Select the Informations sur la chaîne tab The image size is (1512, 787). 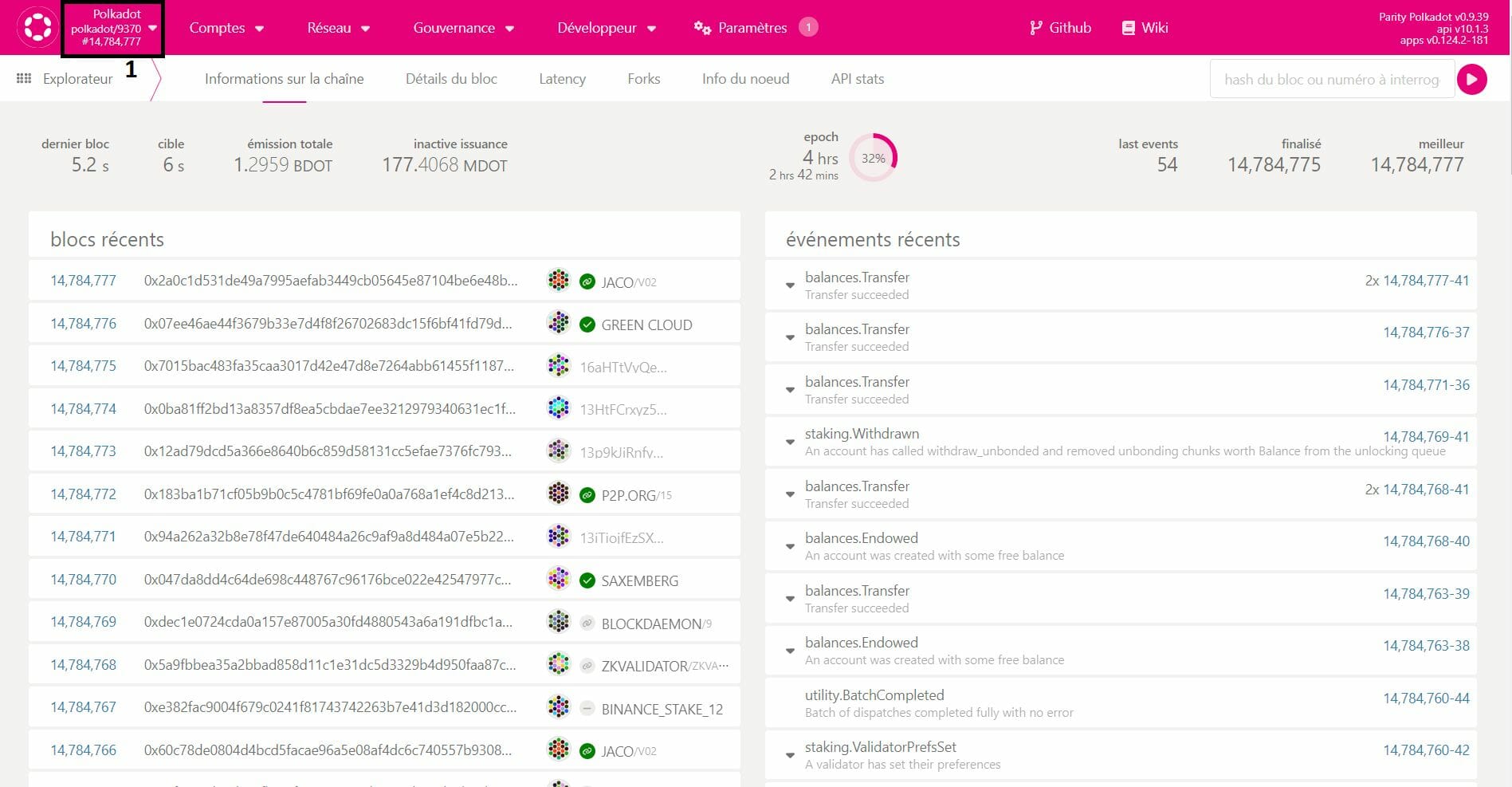[x=285, y=78]
